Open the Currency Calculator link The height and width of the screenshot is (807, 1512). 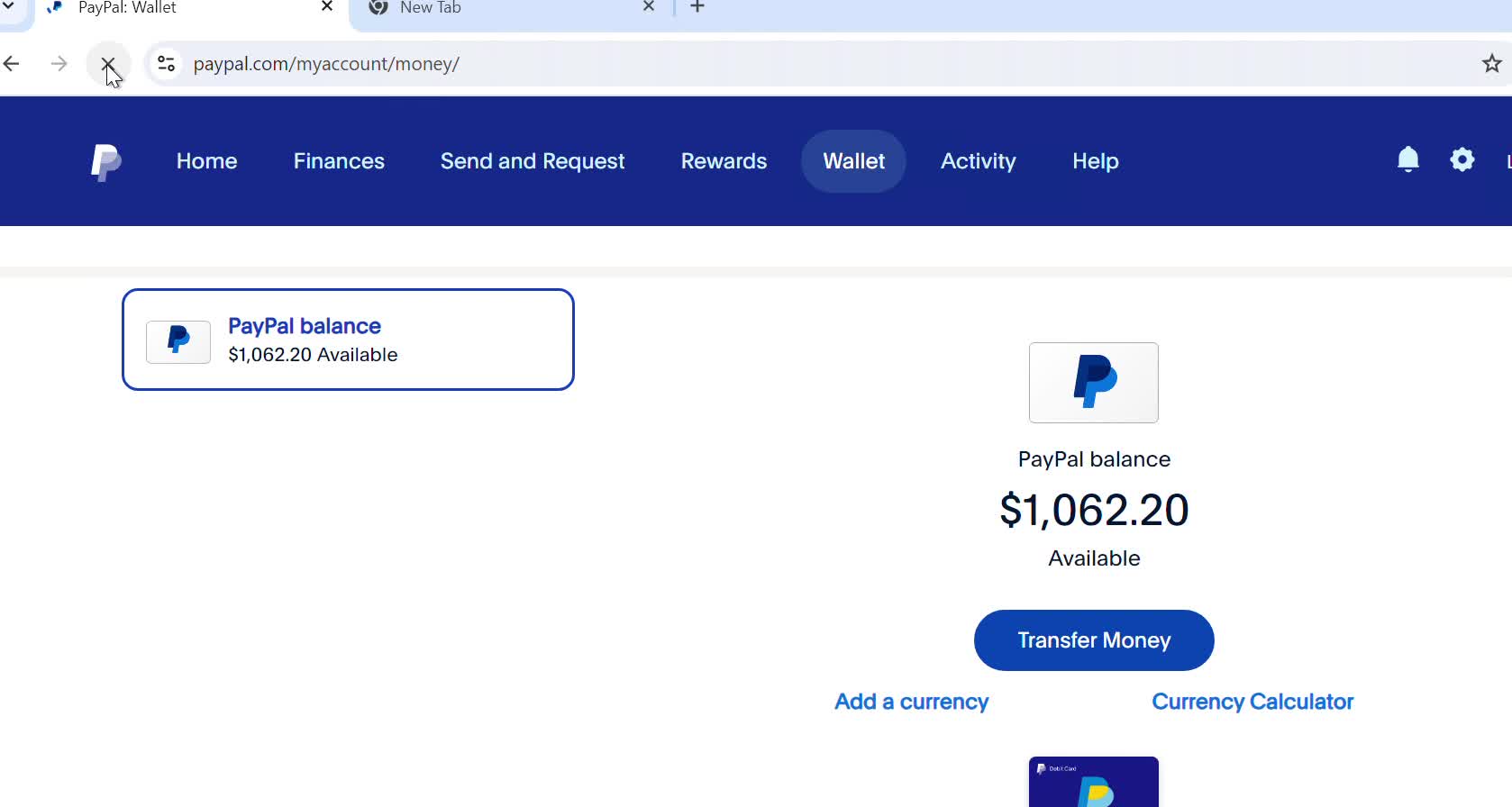coord(1252,702)
